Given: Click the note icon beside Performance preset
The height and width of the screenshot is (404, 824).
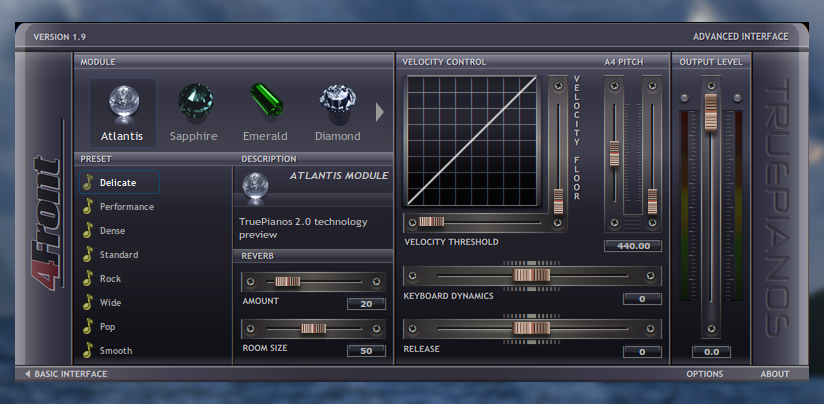Looking at the screenshot, I should [x=88, y=206].
